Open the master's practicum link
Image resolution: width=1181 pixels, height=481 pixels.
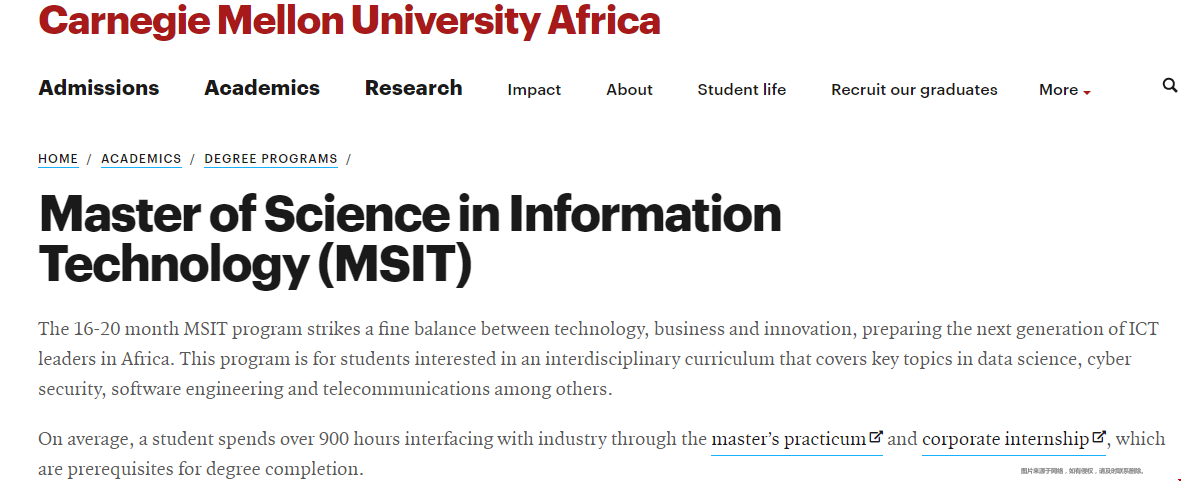click(789, 439)
